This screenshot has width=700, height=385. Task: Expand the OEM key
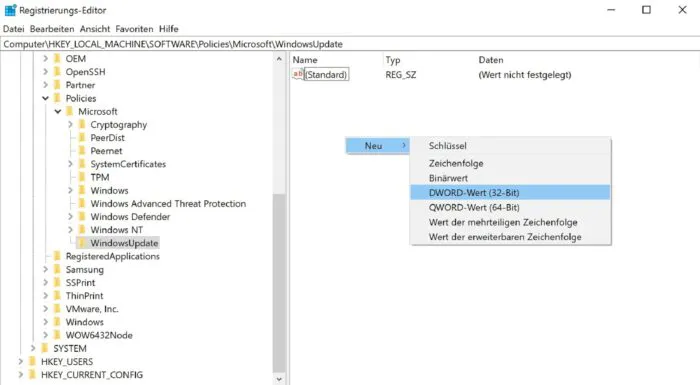click(x=46, y=59)
